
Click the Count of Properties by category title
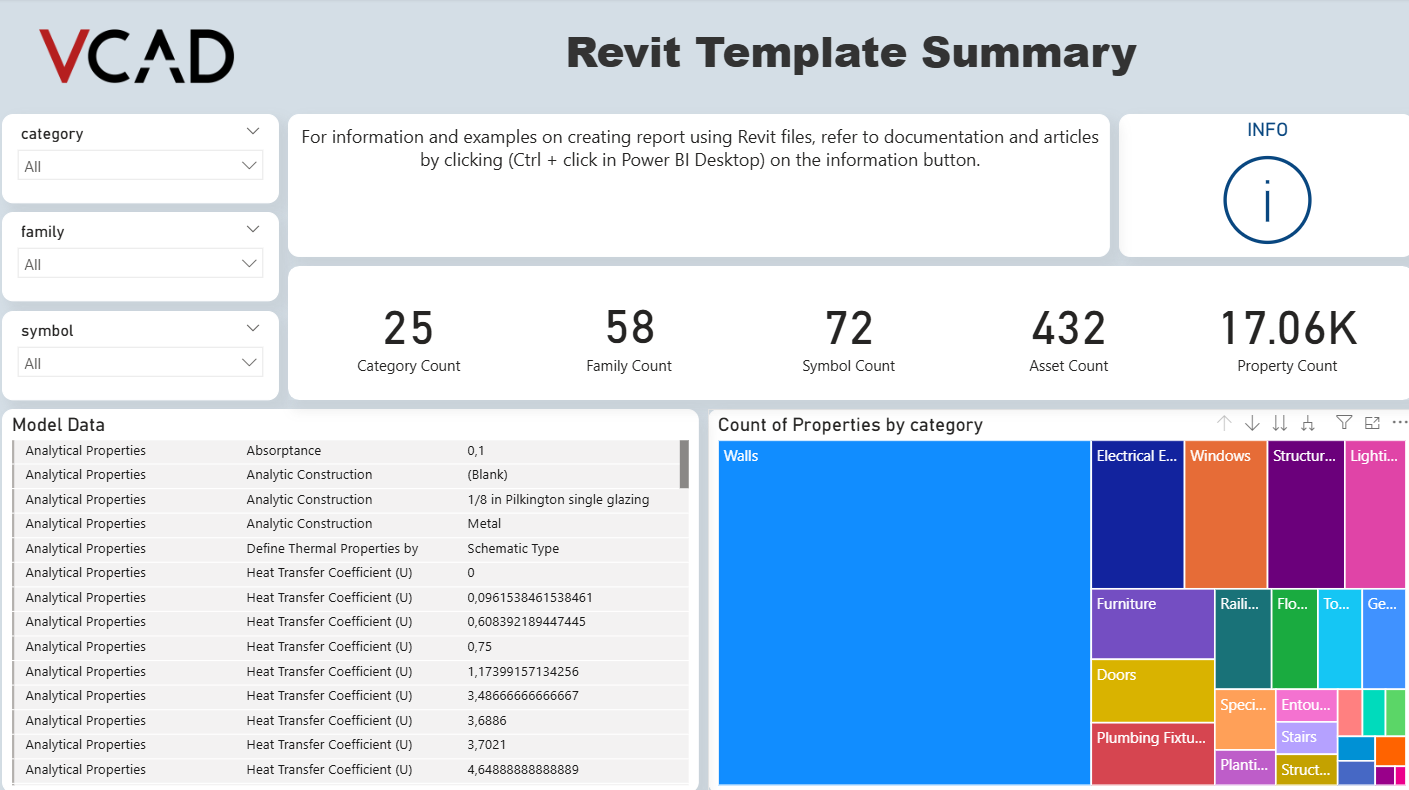(850, 425)
